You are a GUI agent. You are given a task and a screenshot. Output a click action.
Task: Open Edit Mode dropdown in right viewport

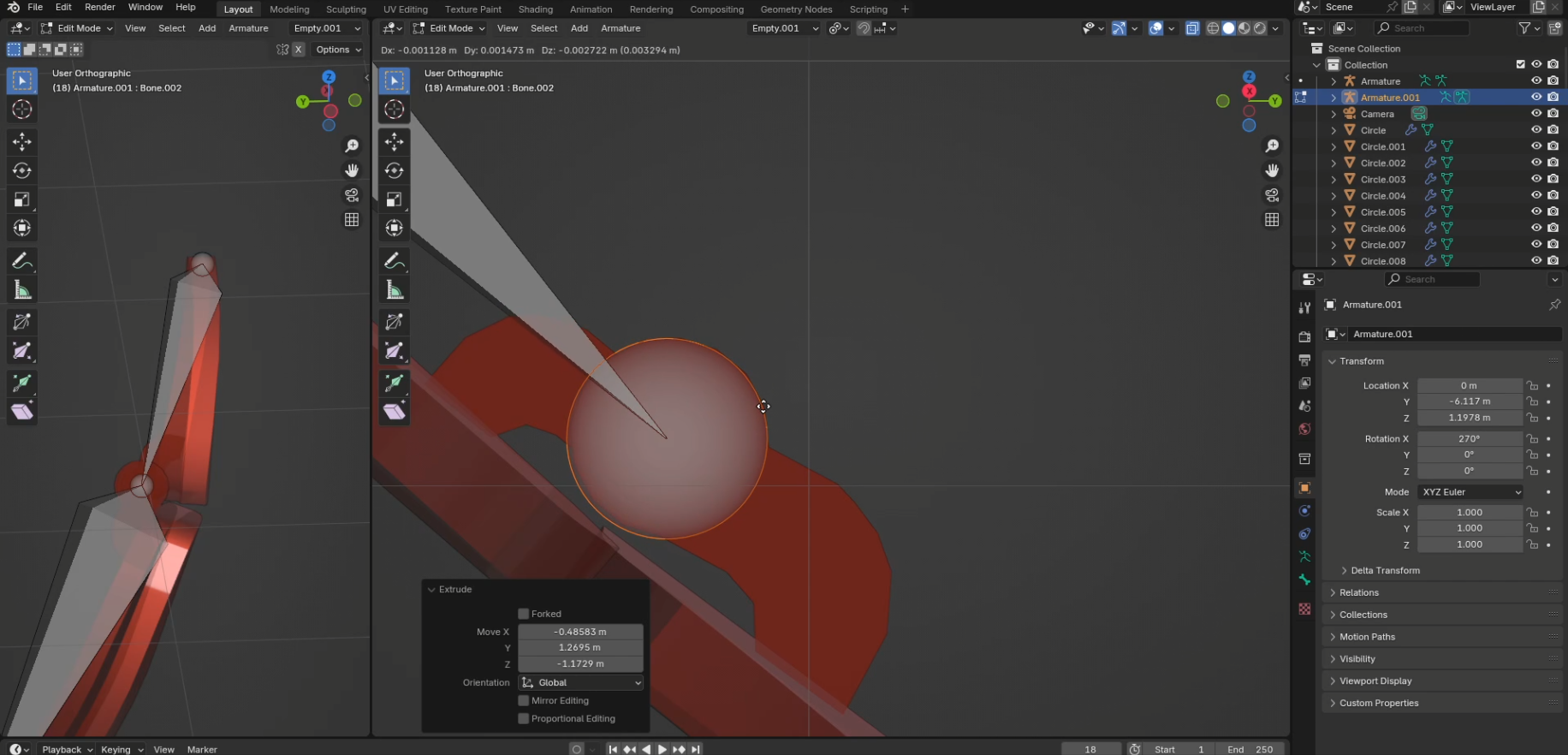pyautogui.click(x=448, y=28)
